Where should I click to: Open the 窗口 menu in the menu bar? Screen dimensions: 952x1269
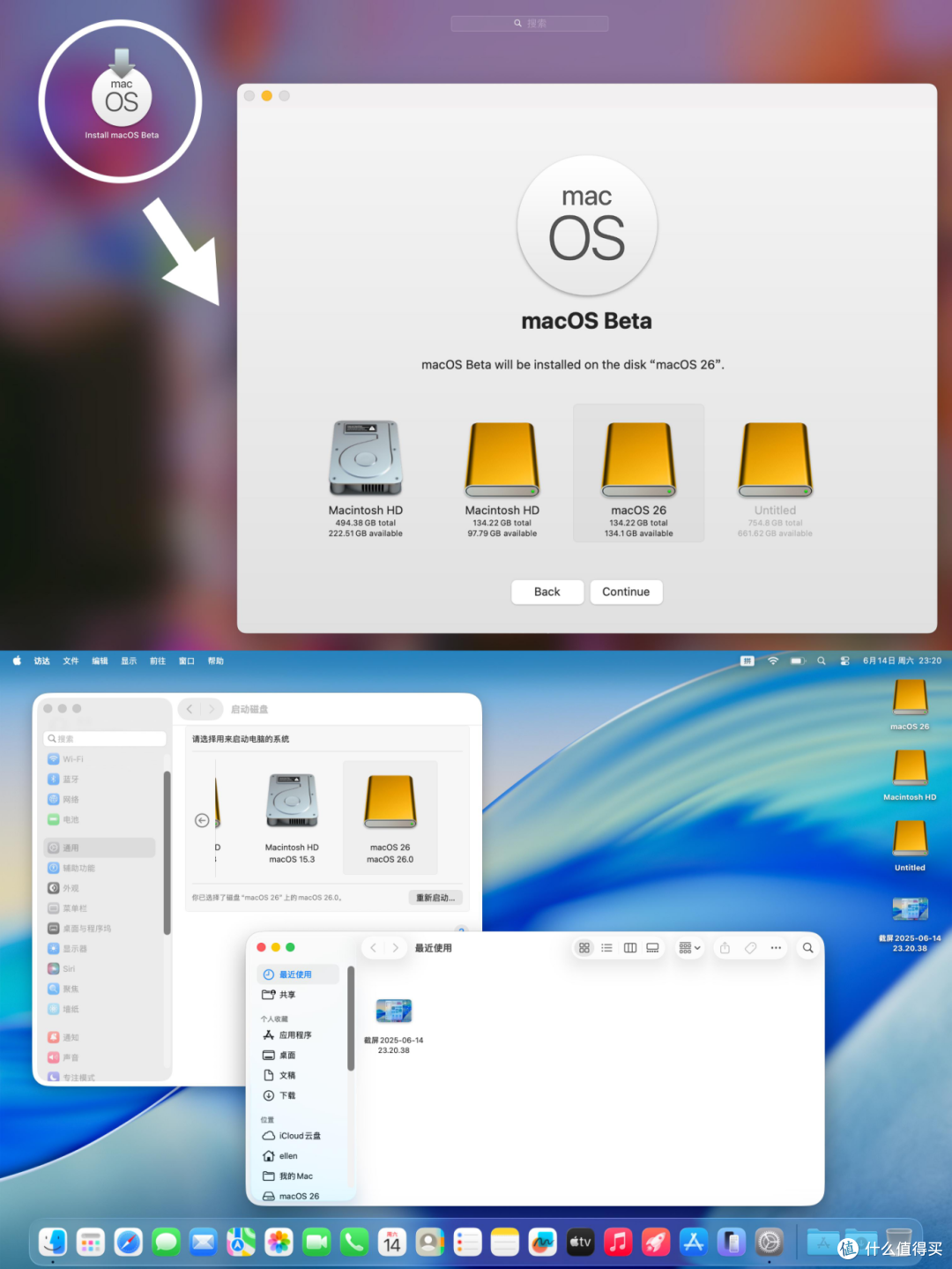click(x=187, y=661)
